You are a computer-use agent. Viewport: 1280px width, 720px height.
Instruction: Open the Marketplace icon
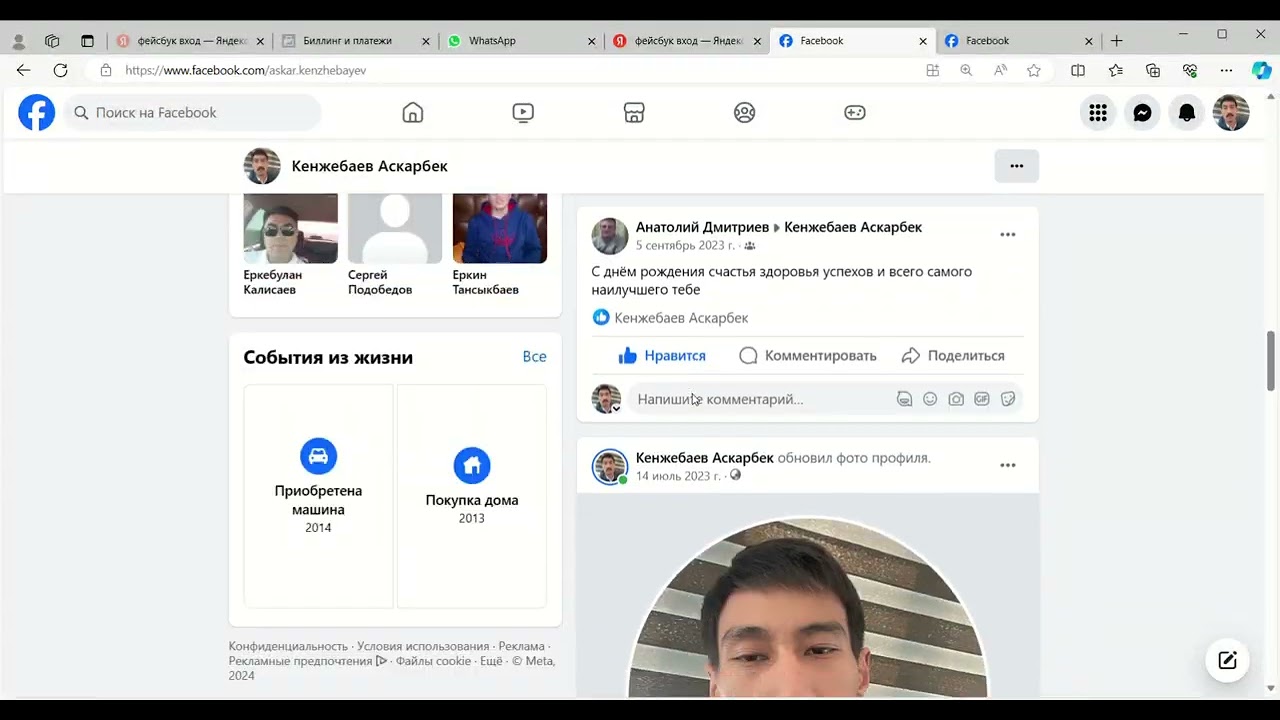click(x=634, y=113)
